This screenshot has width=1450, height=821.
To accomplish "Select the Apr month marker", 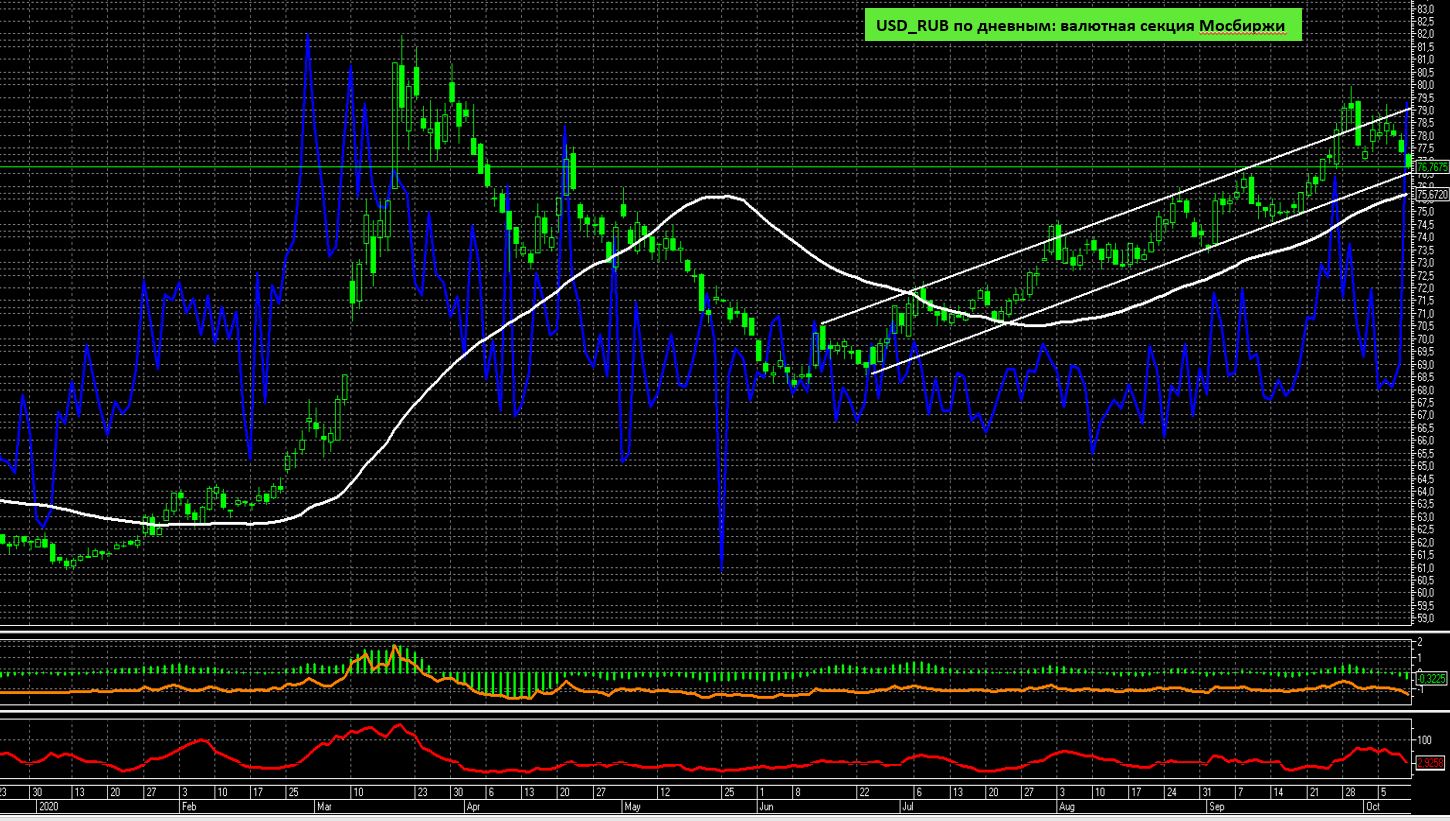I will pos(473,805).
